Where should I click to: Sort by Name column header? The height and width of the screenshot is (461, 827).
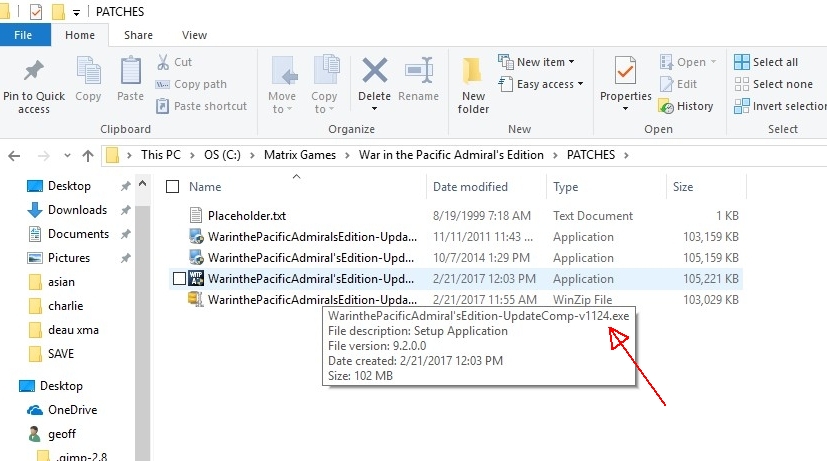tap(205, 187)
